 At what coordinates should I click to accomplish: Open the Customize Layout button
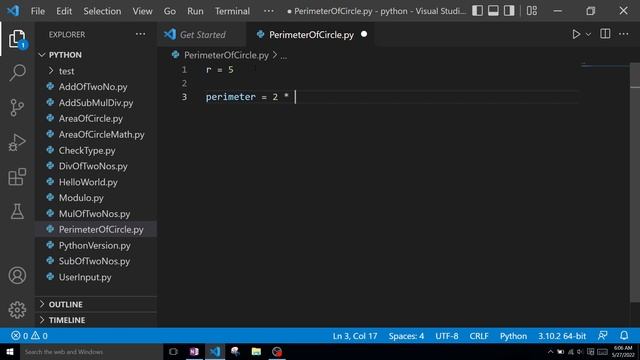(x=532, y=11)
